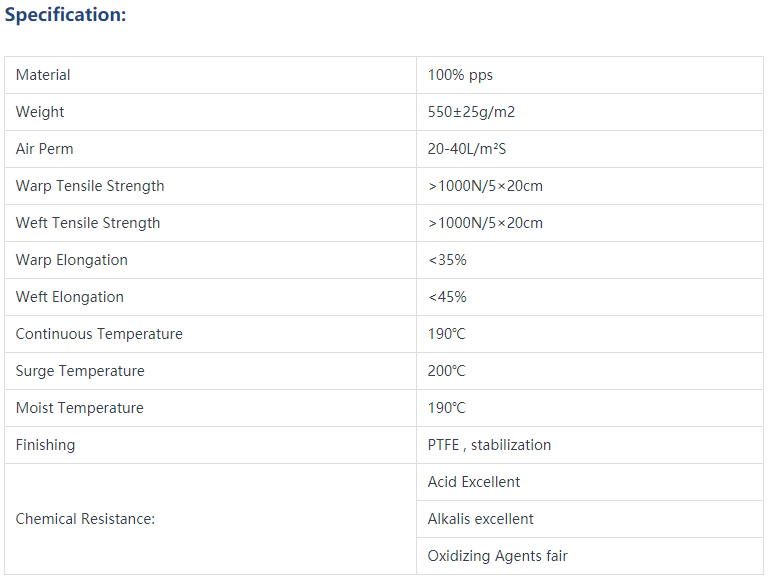Select the Warp Tensile Strength label
774x584 pixels.
pos(90,186)
